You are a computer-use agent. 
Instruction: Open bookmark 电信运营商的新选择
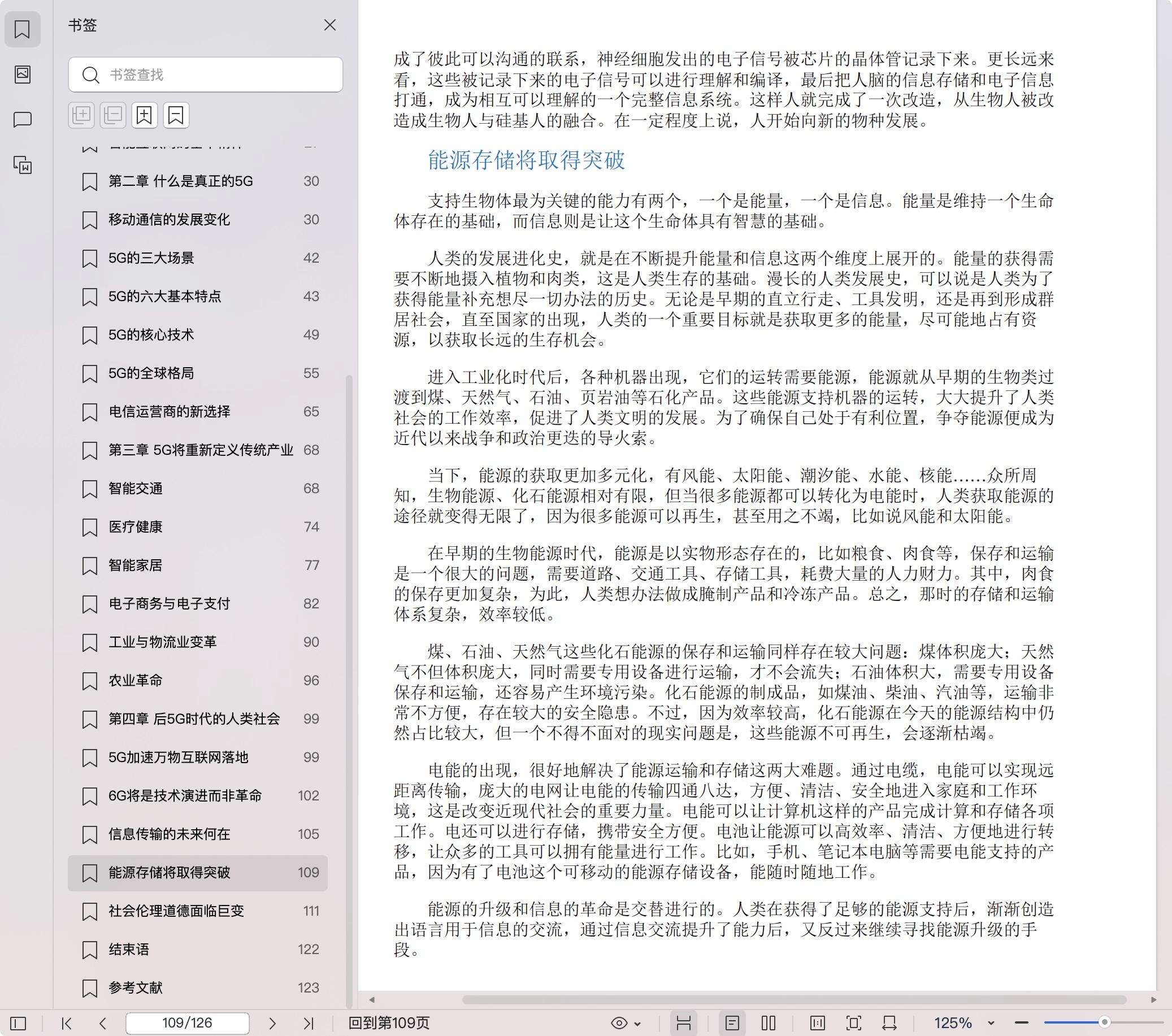pos(198,412)
